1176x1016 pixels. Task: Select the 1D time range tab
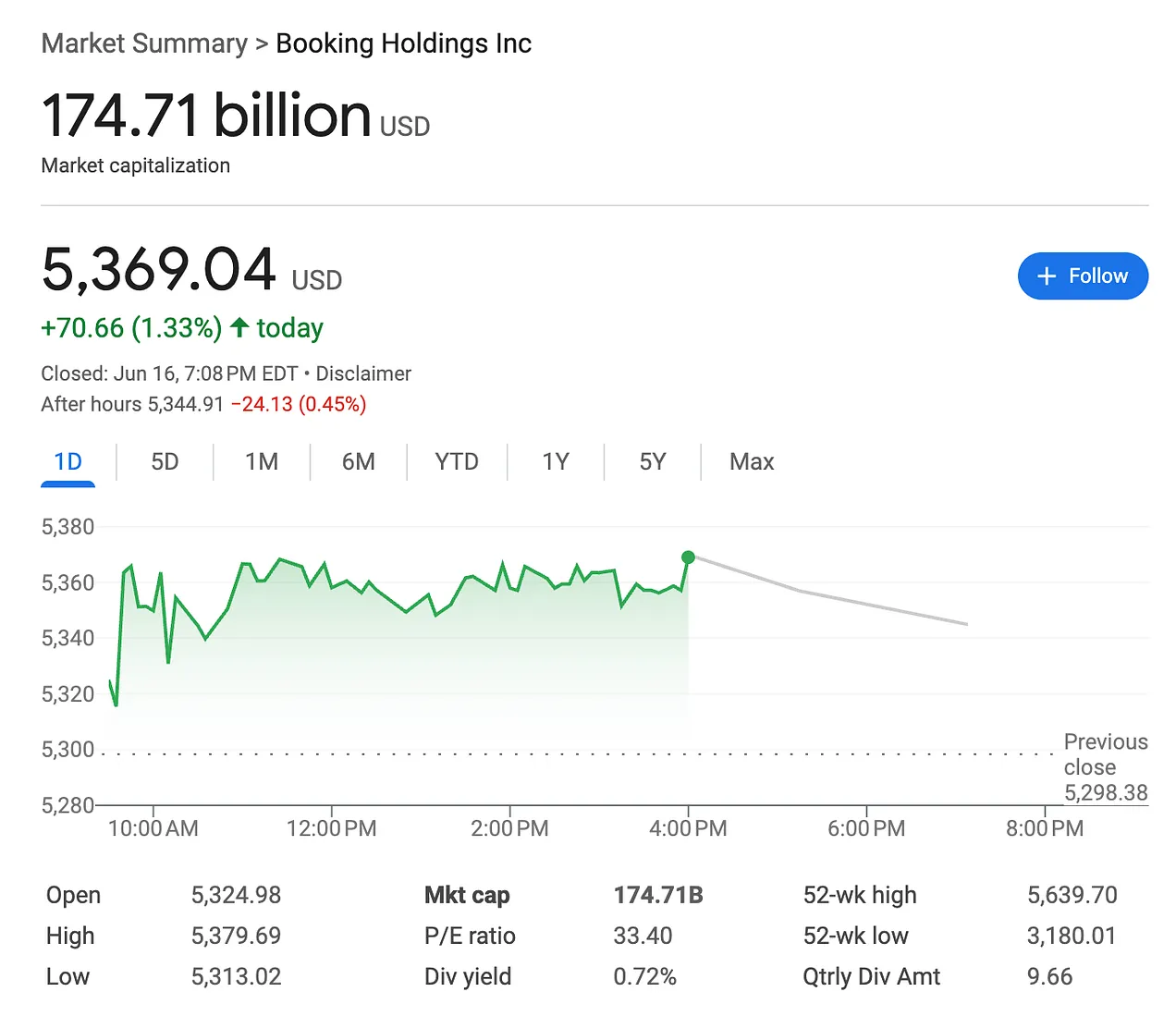(68, 461)
